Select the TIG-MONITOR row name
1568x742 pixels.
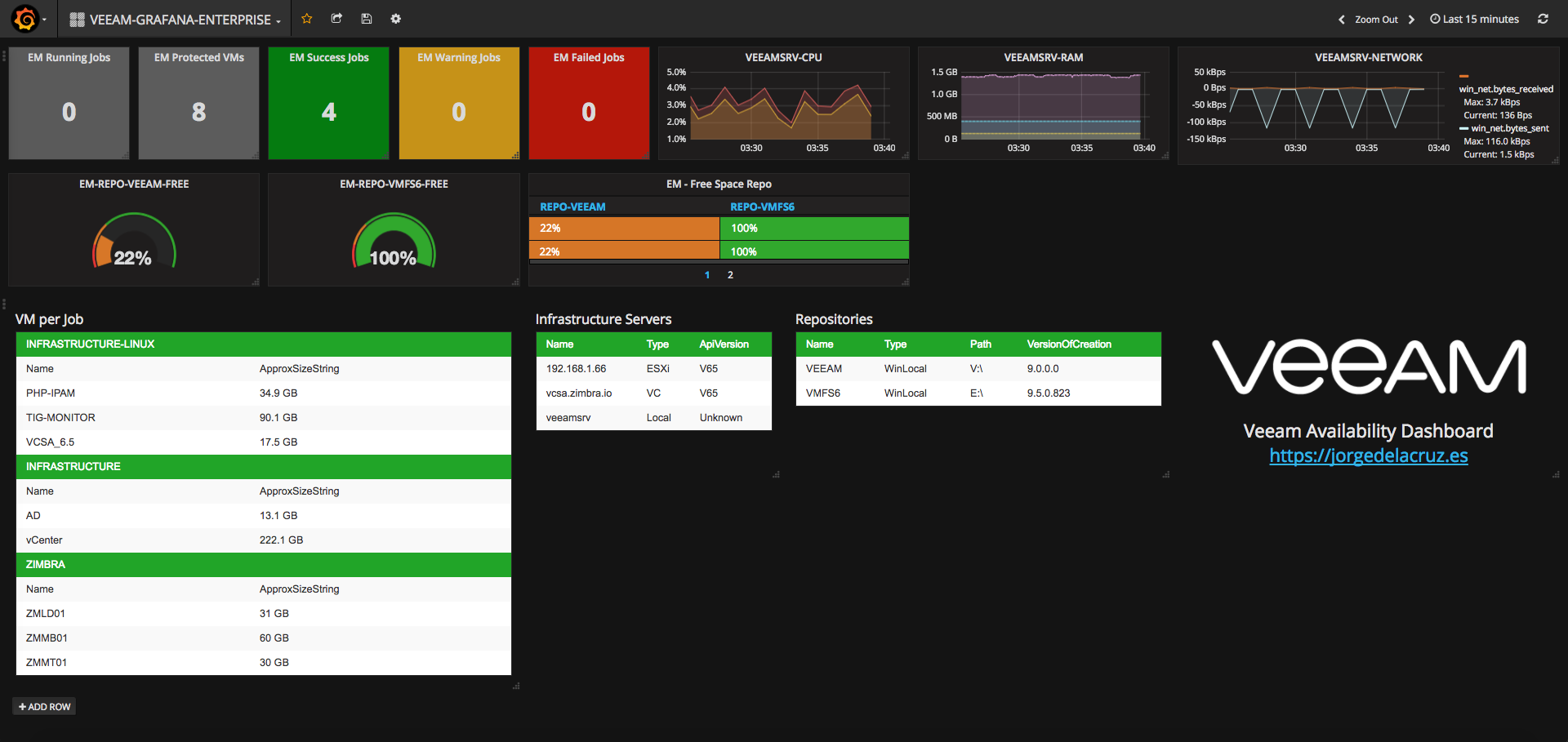(60, 417)
